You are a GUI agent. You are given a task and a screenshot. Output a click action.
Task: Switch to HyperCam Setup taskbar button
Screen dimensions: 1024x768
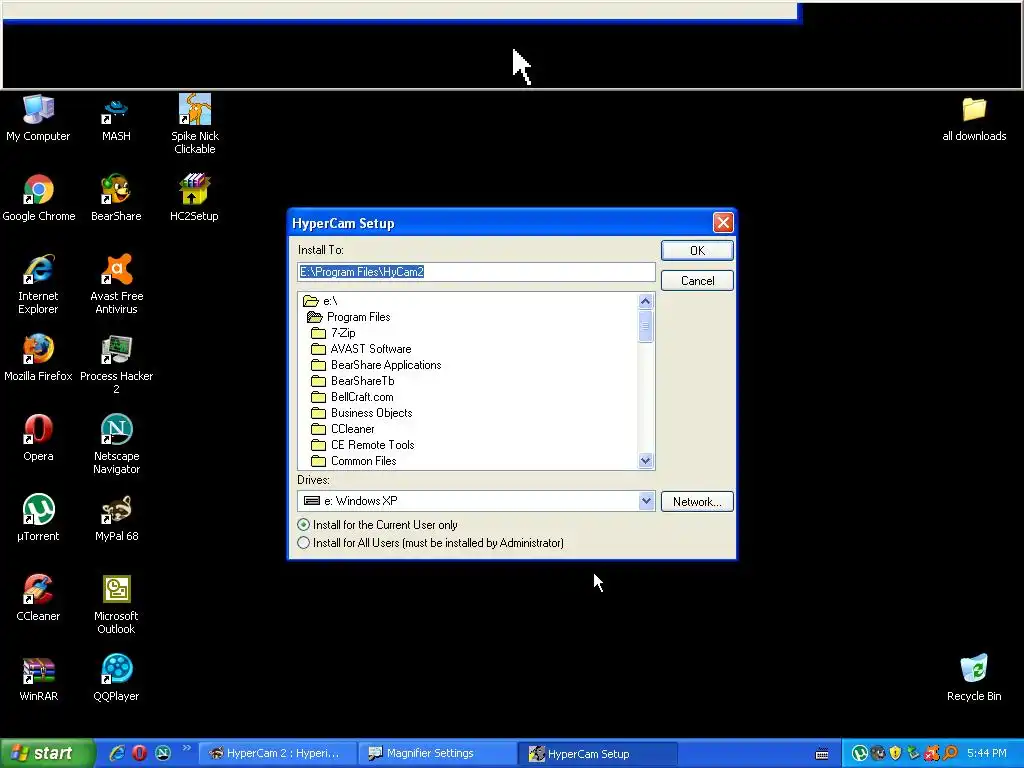(x=598, y=753)
